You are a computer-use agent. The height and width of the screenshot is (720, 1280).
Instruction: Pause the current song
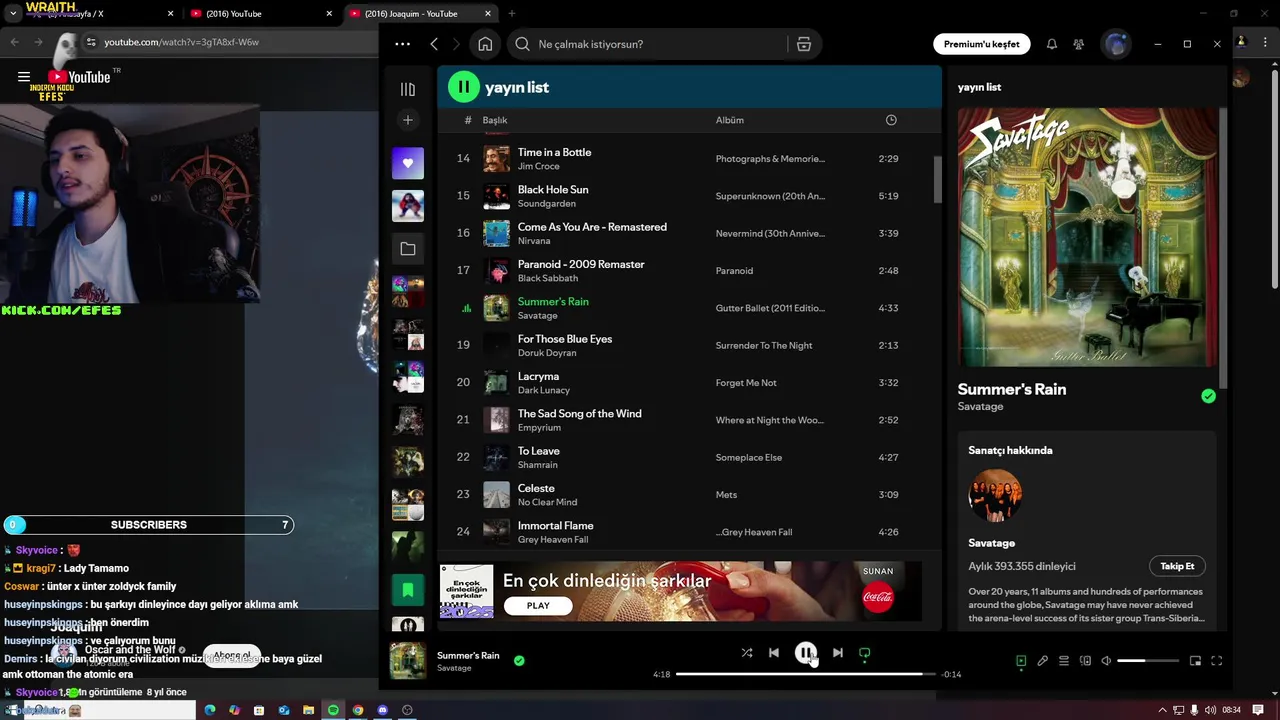tap(806, 653)
